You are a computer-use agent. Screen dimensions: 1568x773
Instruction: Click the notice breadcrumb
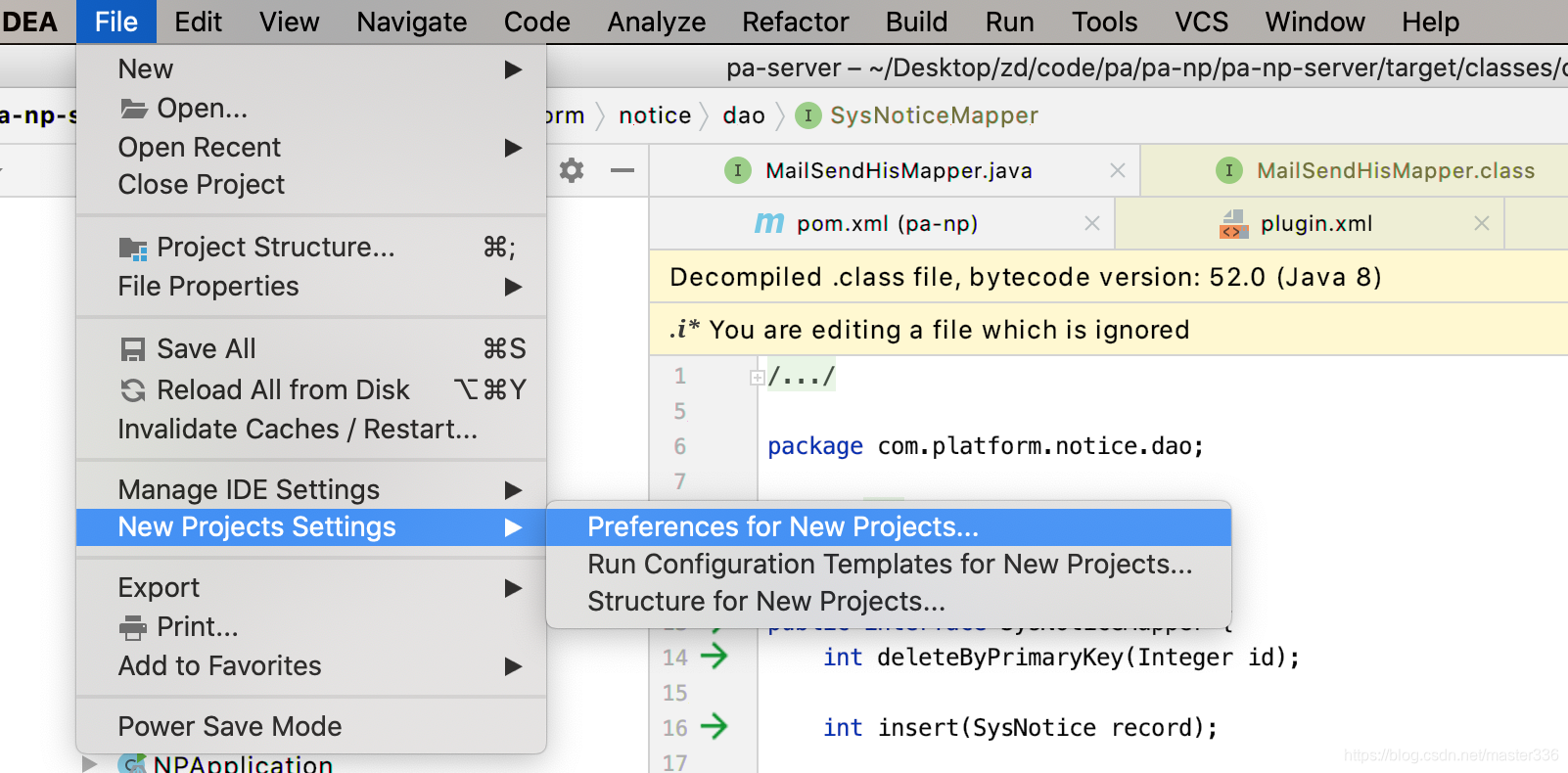(x=655, y=115)
